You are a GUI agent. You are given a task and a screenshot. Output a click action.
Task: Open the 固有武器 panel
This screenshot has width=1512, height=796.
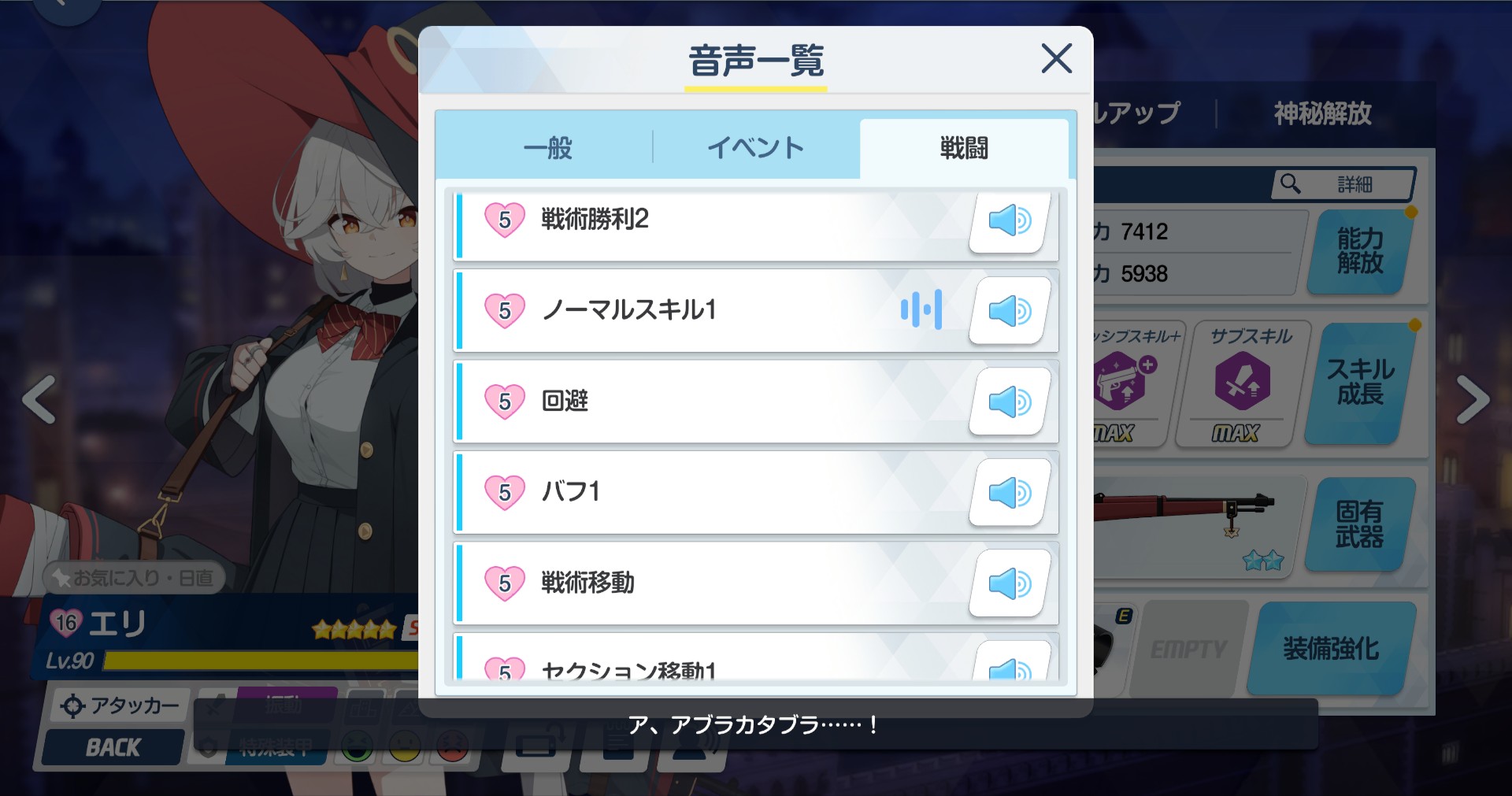click(1360, 524)
